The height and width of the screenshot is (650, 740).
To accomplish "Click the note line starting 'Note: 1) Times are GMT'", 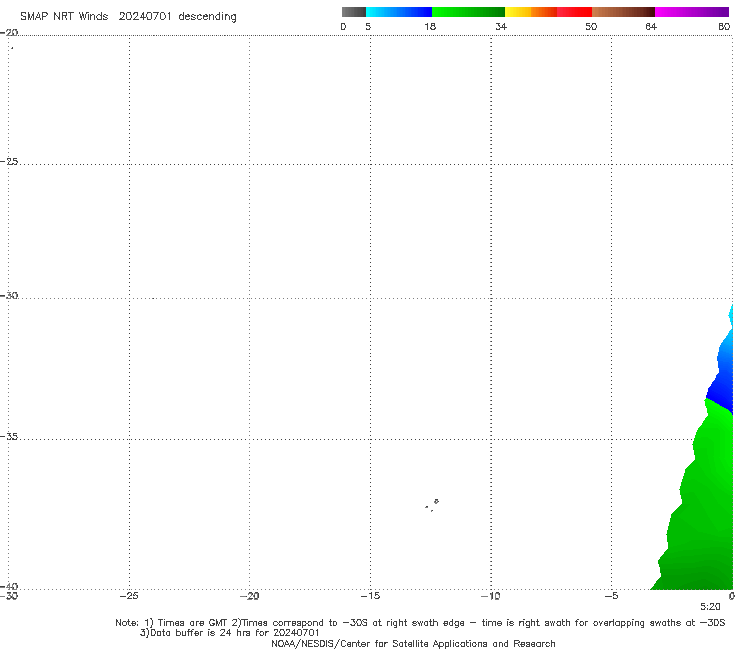I will tap(420, 623).
